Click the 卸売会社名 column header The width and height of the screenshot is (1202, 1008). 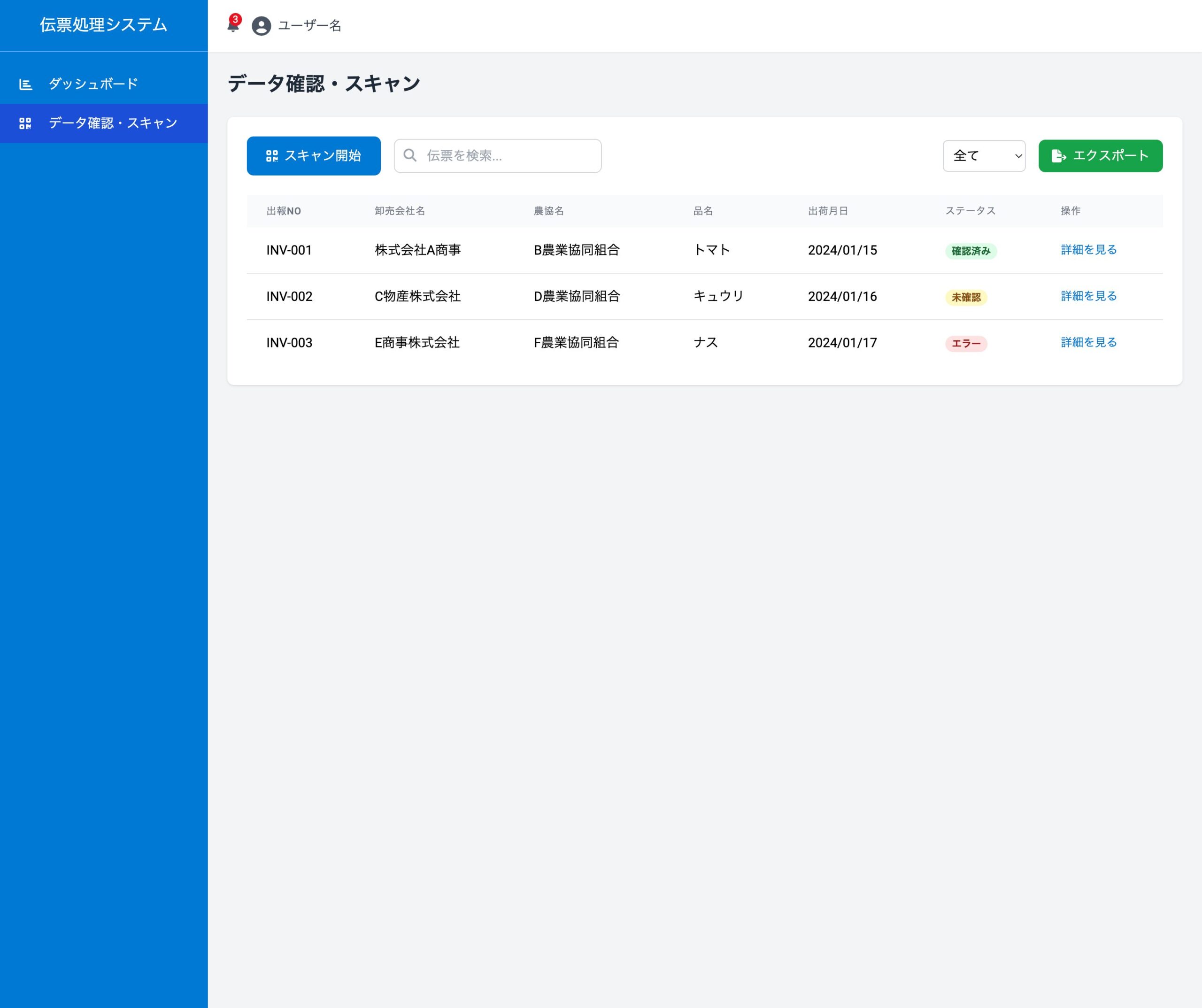[400, 211]
